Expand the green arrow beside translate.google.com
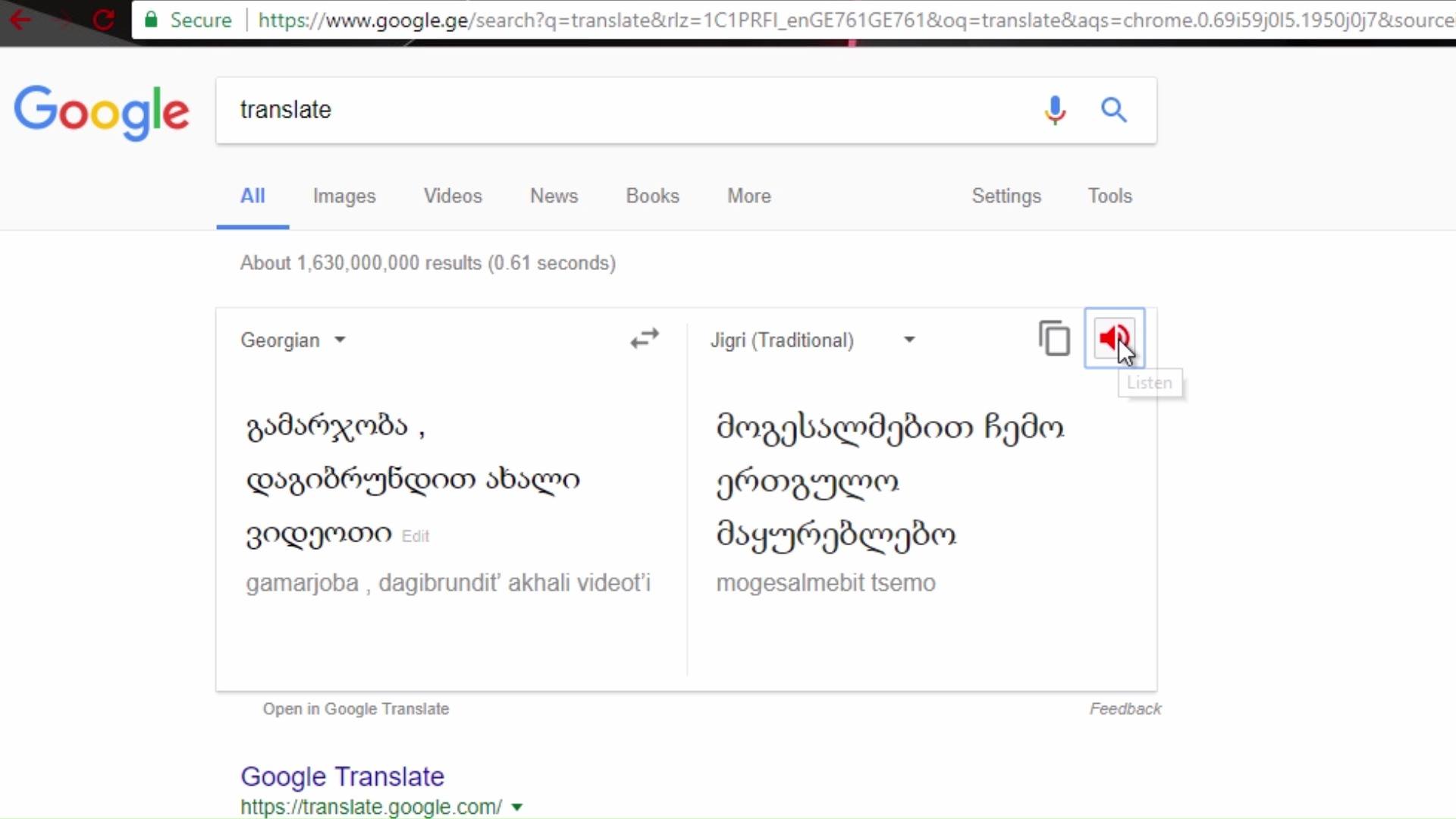 [517, 807]
